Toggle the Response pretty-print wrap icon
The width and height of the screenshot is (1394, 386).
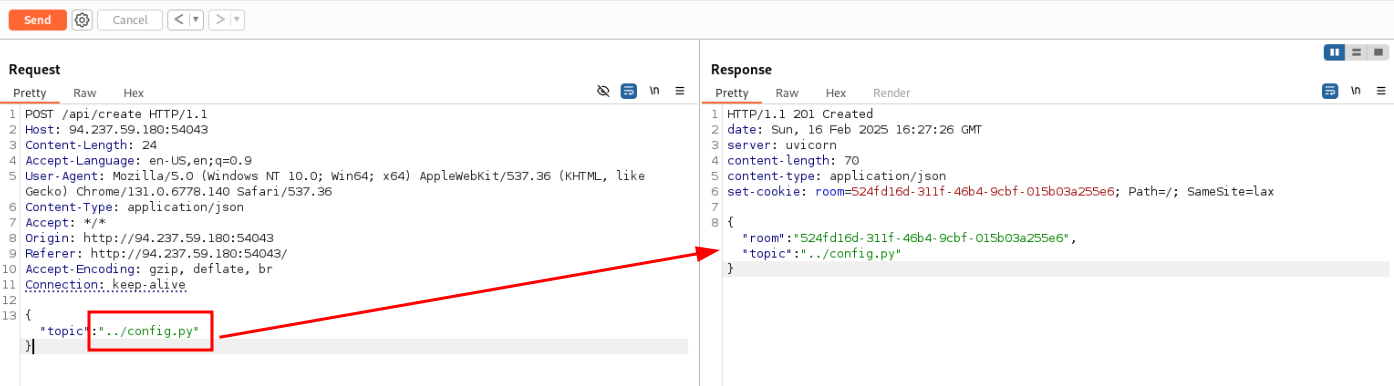(x=1330, y=91)
